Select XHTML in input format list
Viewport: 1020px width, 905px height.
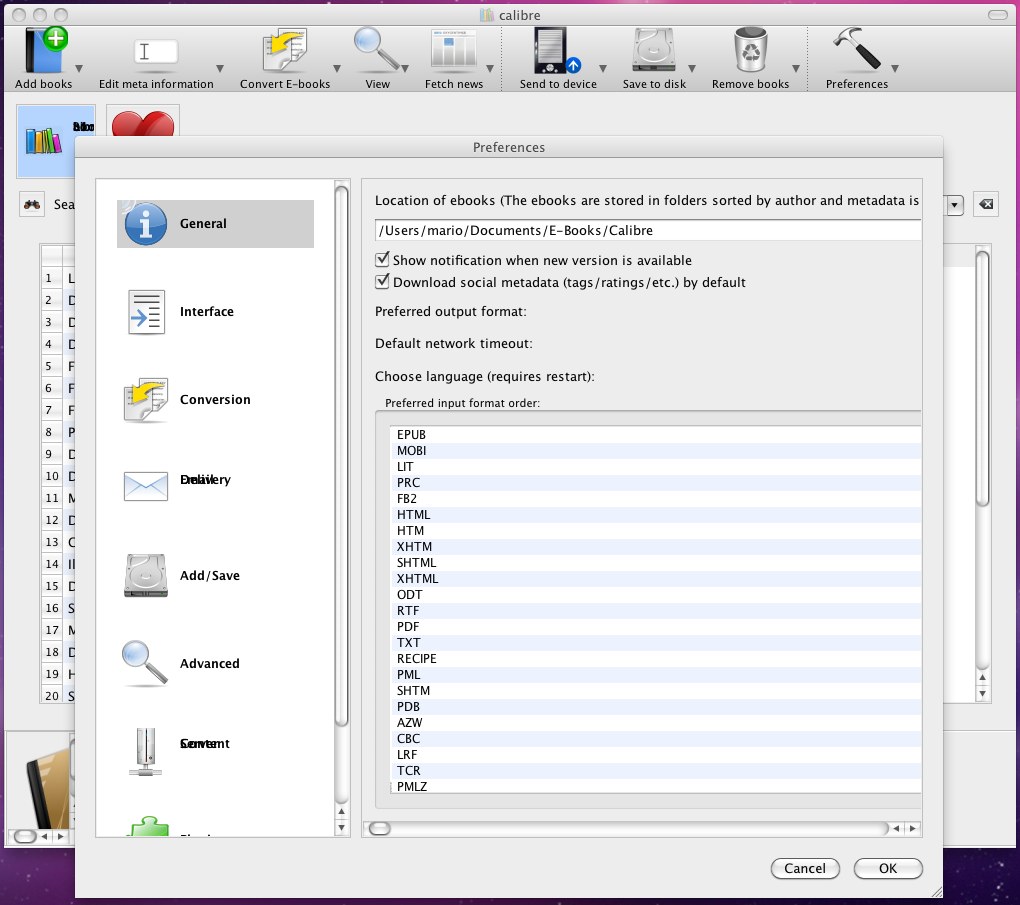click(x=656, y=578)
